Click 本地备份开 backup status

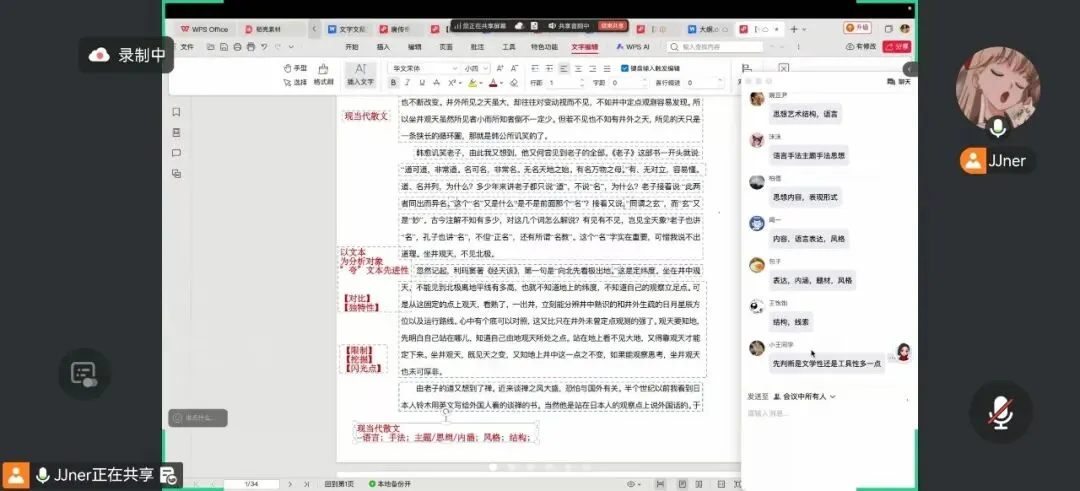[390, 484]
